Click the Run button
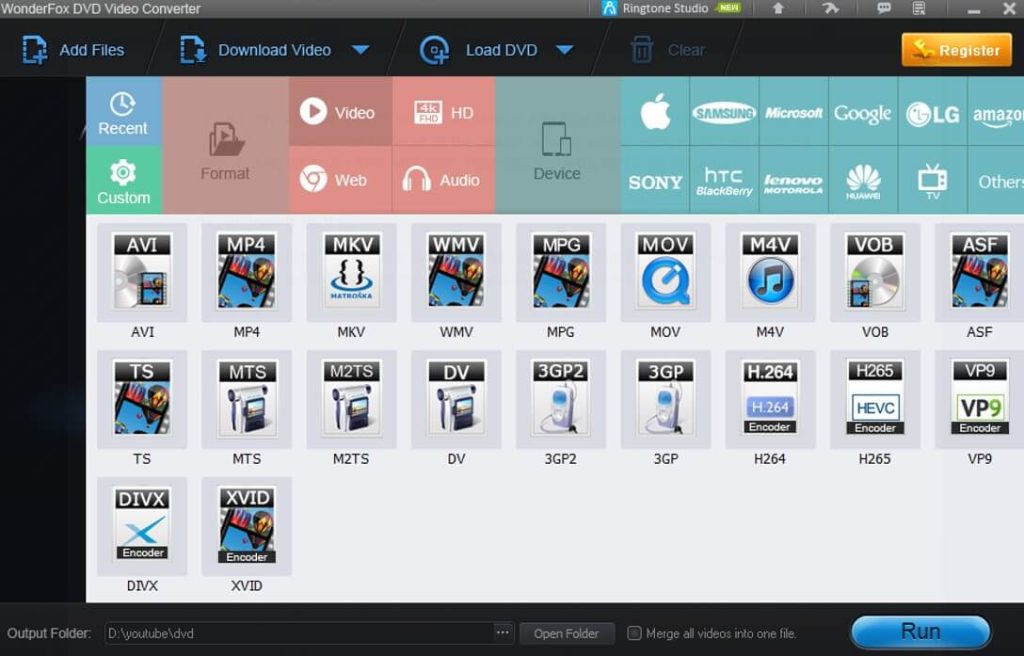The width and height of the screenshot is (1024, 656). [920, 632]
